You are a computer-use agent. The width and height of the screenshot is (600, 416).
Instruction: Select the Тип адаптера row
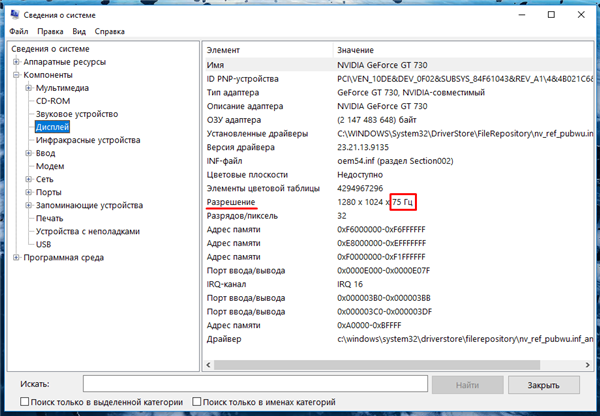pos(399,93)
